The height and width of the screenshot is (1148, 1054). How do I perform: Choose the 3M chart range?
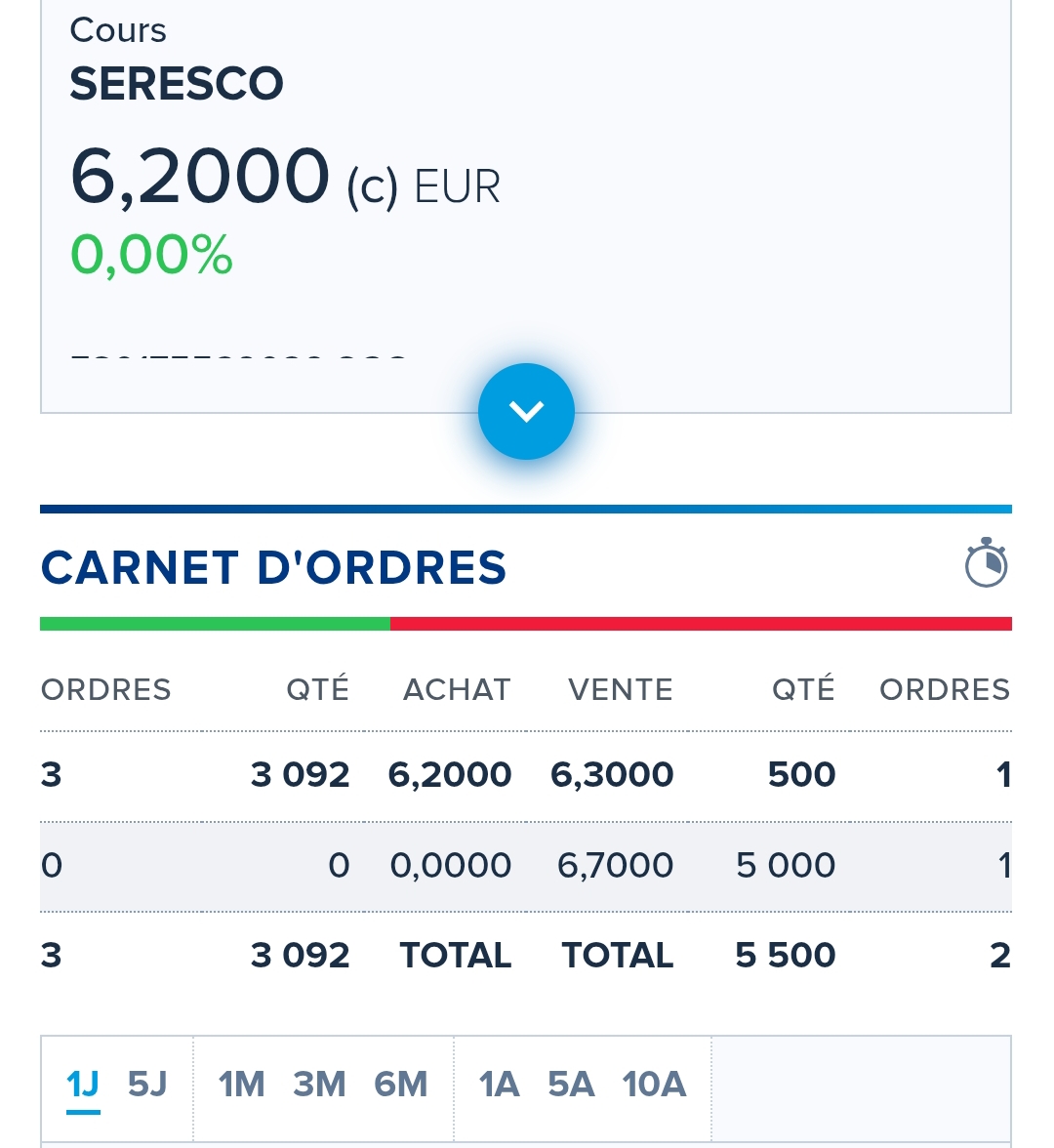point(319,1085)
